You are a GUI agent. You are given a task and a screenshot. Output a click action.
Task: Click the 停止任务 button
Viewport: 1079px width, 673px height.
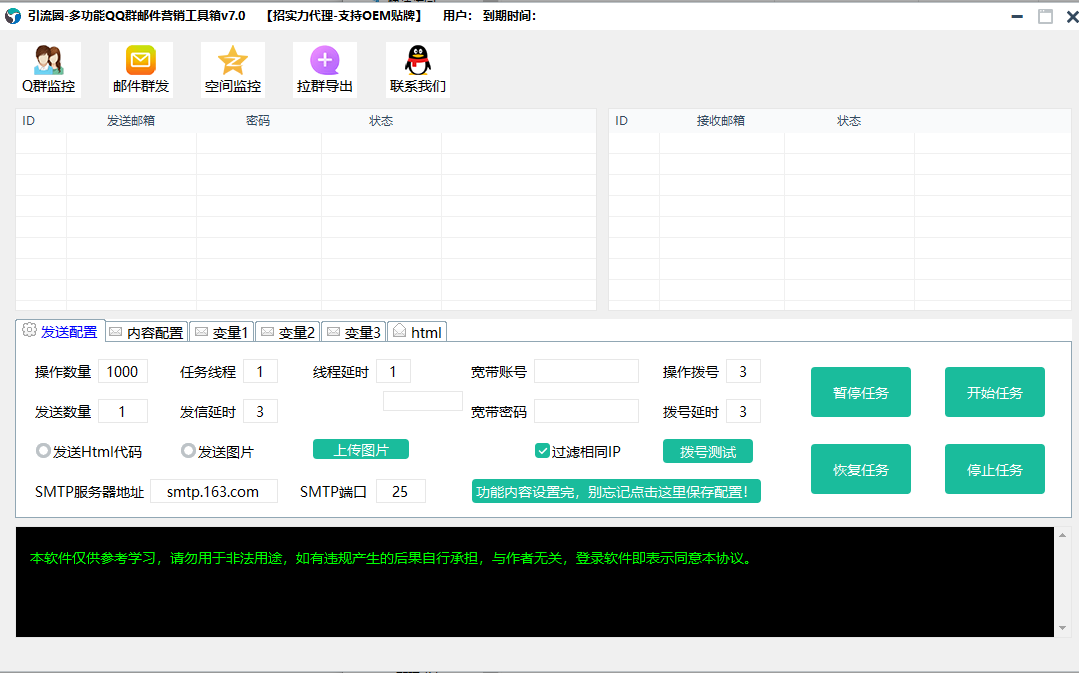[995, 469]
